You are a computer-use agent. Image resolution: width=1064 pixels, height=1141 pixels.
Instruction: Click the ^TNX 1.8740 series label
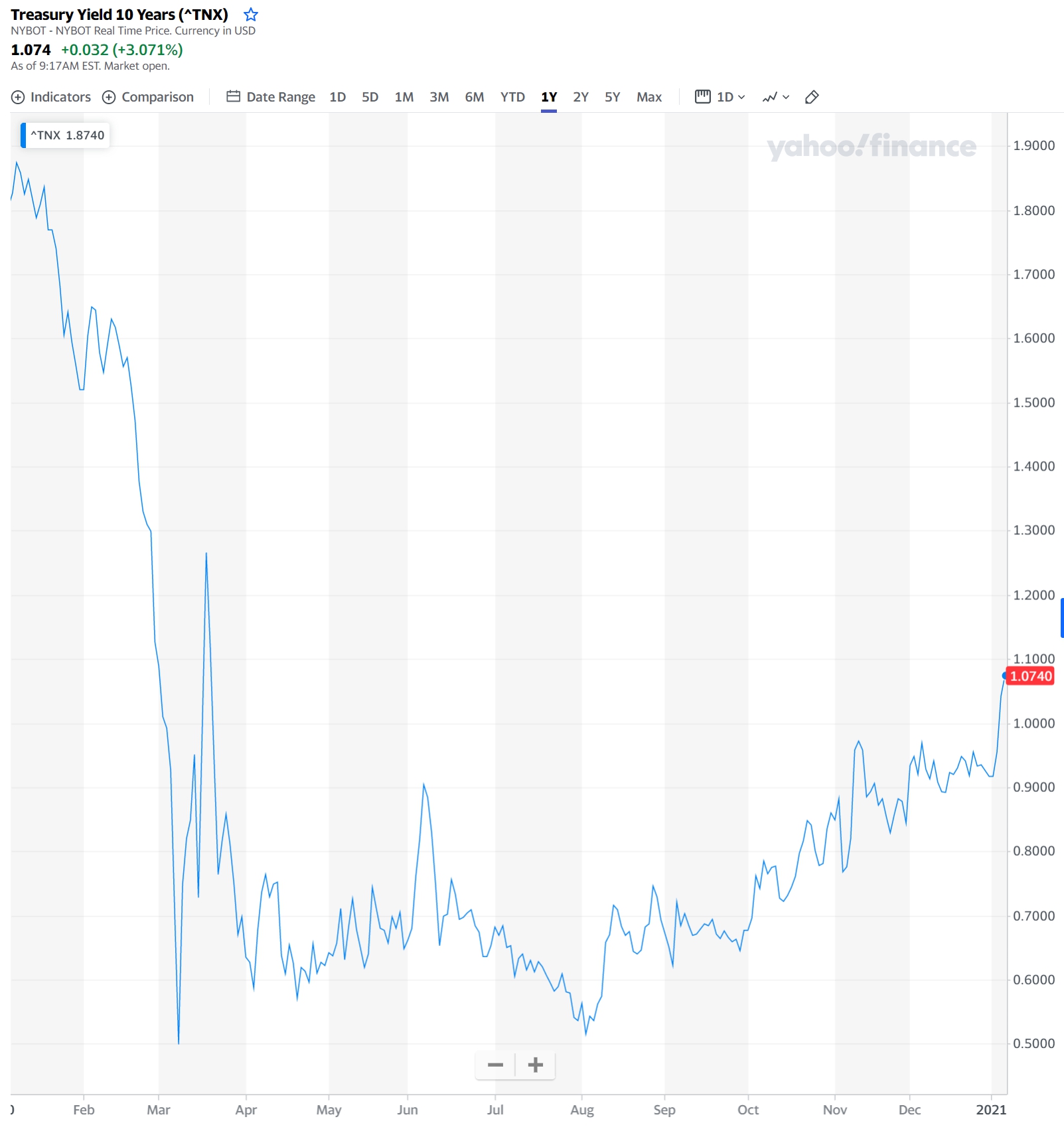click(66, 135)
